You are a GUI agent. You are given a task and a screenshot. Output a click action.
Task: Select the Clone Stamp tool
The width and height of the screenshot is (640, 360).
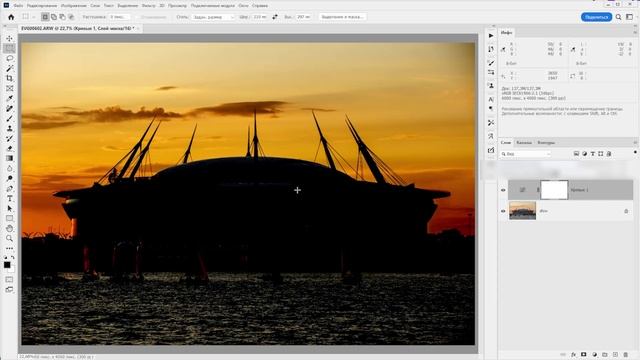[9, 129]
